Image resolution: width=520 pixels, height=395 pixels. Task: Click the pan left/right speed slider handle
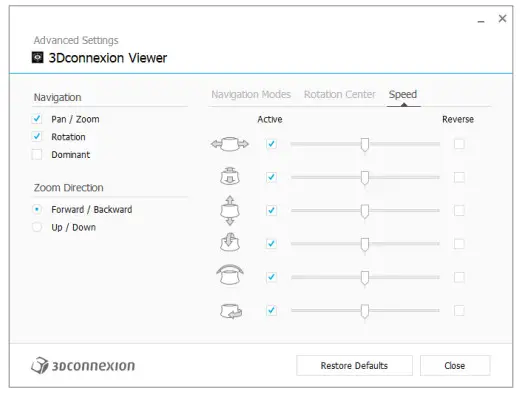365,145
